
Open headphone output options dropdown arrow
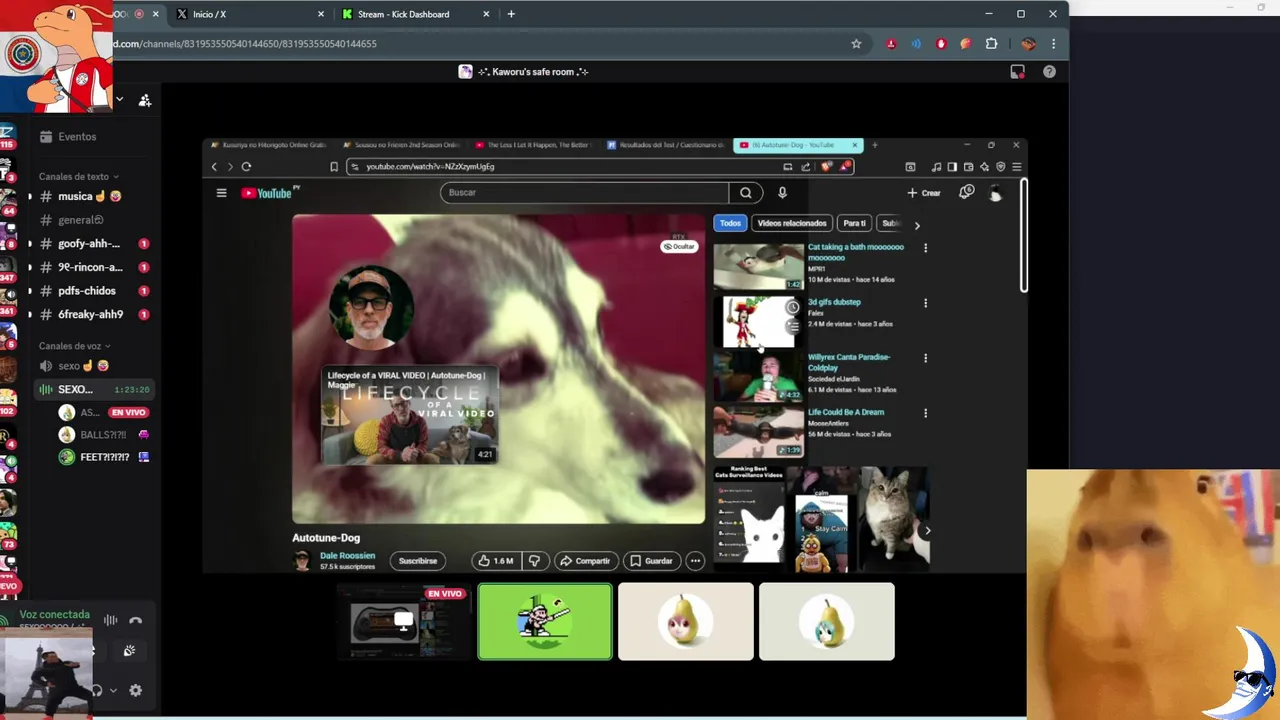(113, 690)
